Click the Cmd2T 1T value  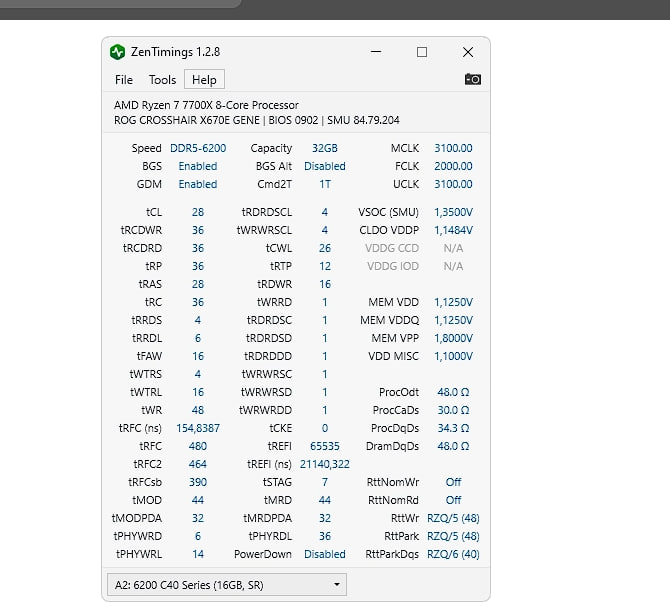(x=325, y=184)
